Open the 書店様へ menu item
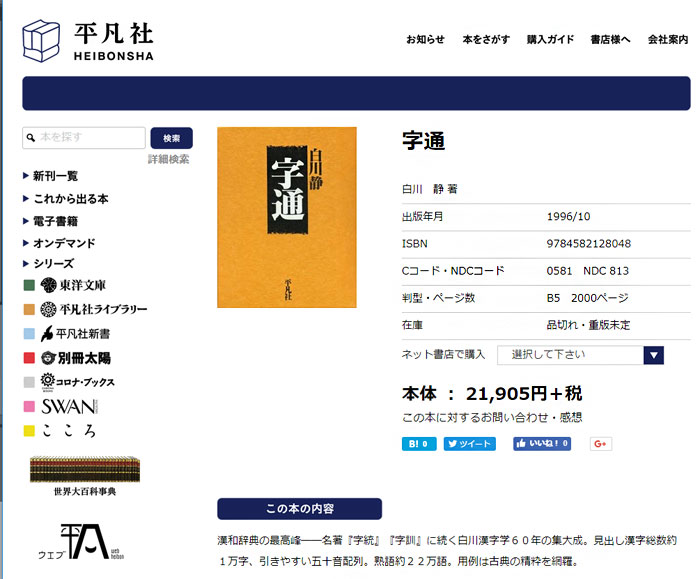700x579 pixels. click(610, 40)
